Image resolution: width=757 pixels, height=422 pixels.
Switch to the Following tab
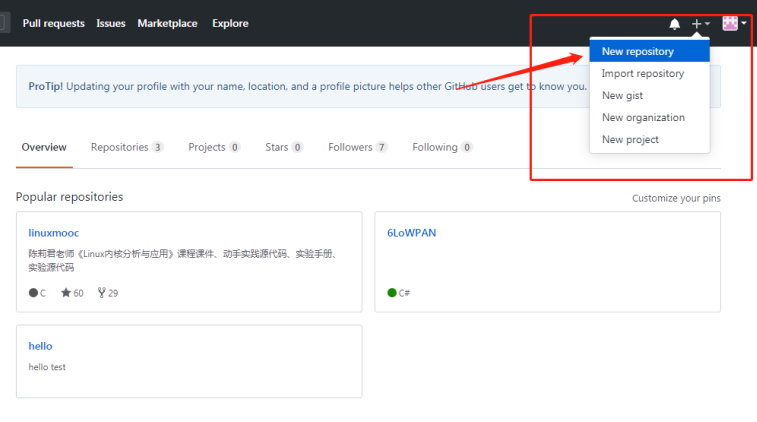click(x=442, y=147)
